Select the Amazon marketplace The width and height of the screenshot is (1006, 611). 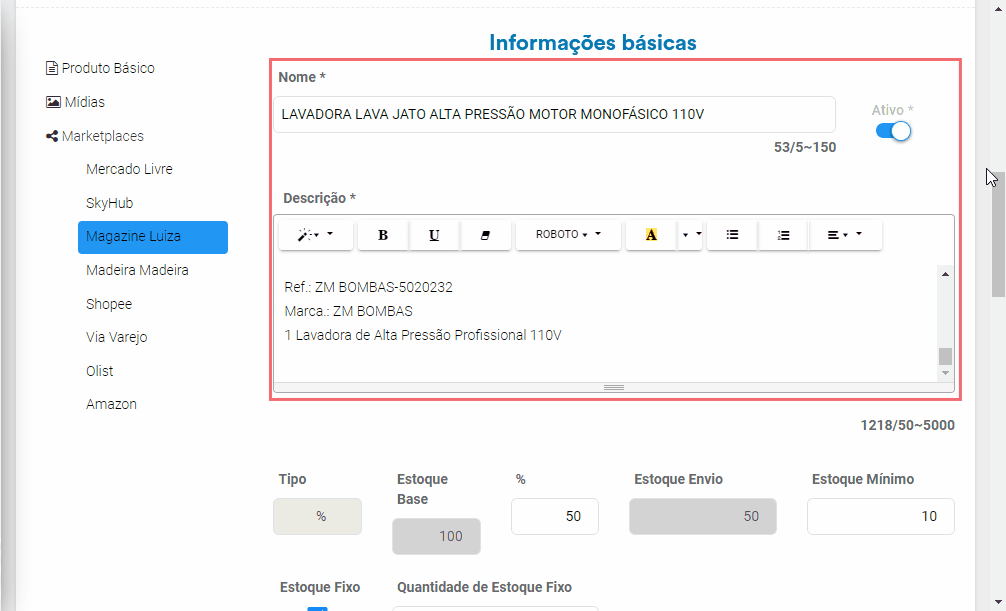coord(112,404)
